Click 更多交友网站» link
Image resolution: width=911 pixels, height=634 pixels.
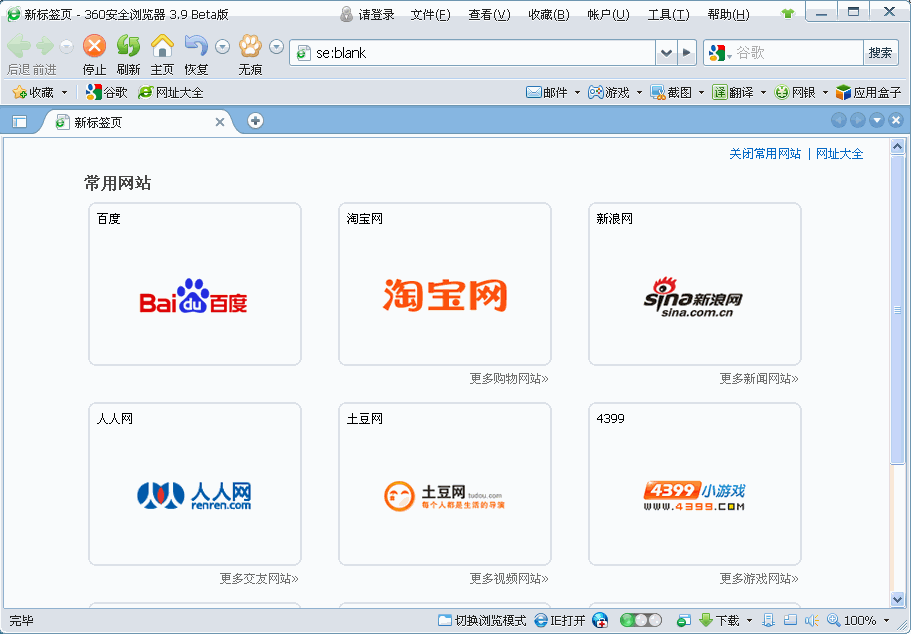(x=259, y=579)
